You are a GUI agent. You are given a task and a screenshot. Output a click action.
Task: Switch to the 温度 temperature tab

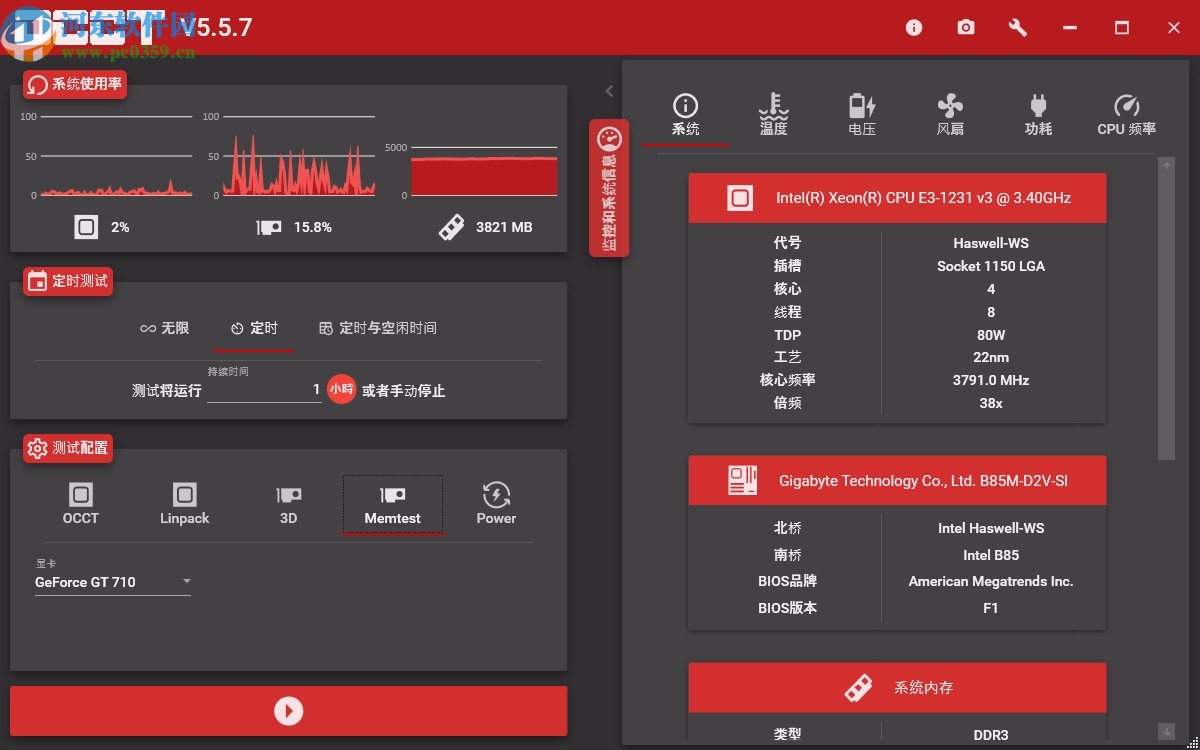(x=773, y=116)
